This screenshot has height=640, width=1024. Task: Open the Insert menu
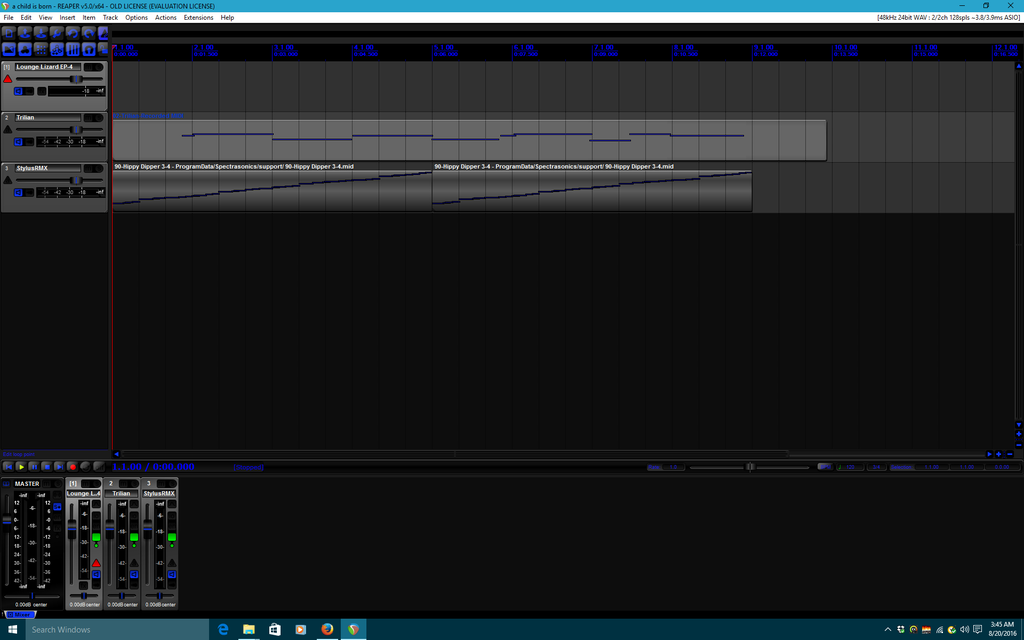point(67,18)
